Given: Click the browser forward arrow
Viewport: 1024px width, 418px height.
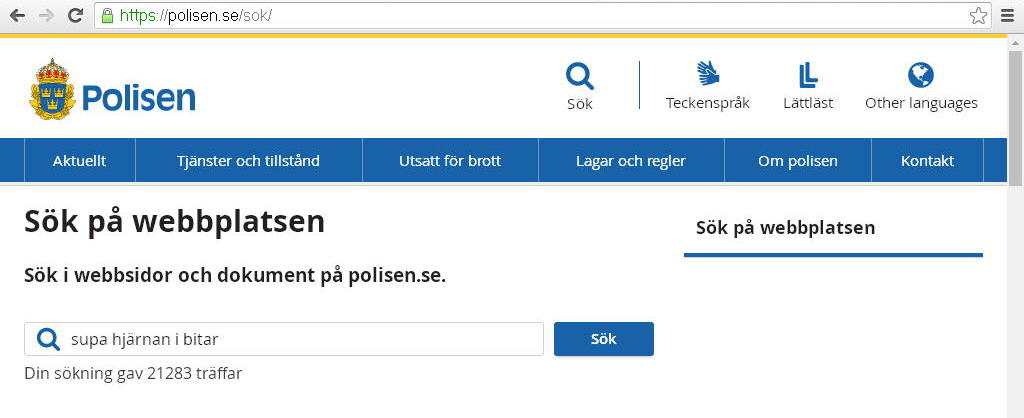Looking at the screenshot, I should pyautogui.click(x=46, y=16).
